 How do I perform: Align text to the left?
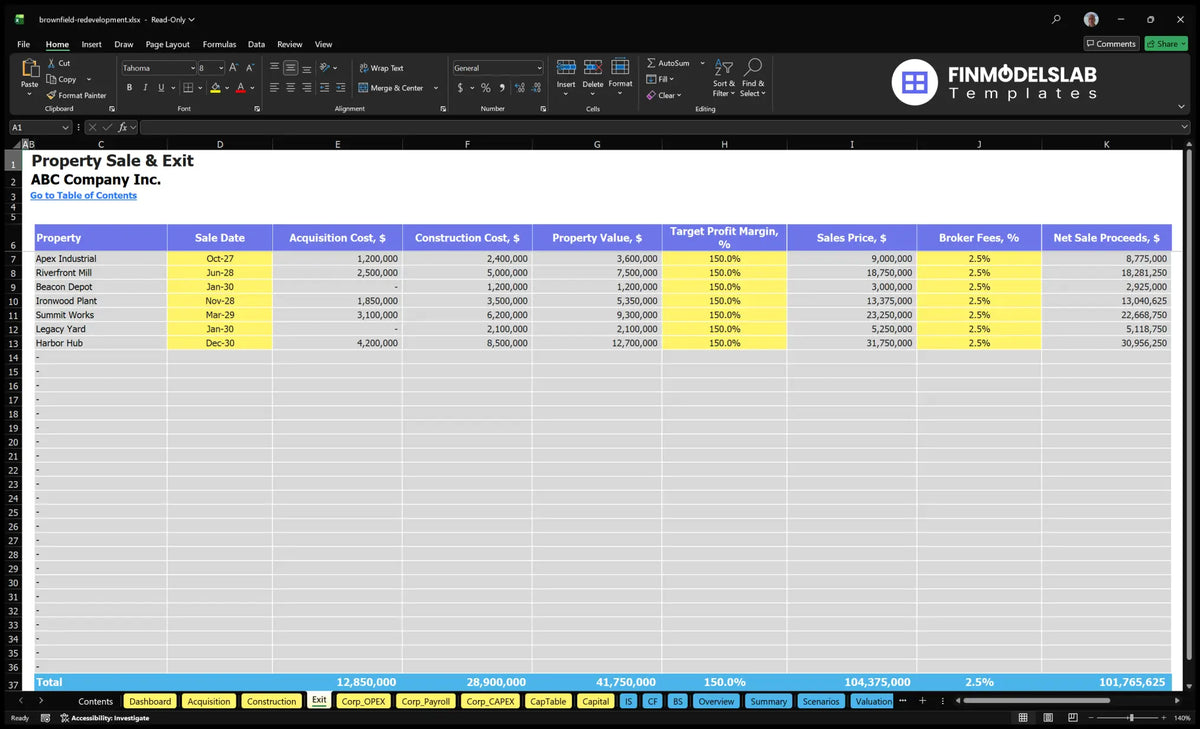click(x=275, y=88)
